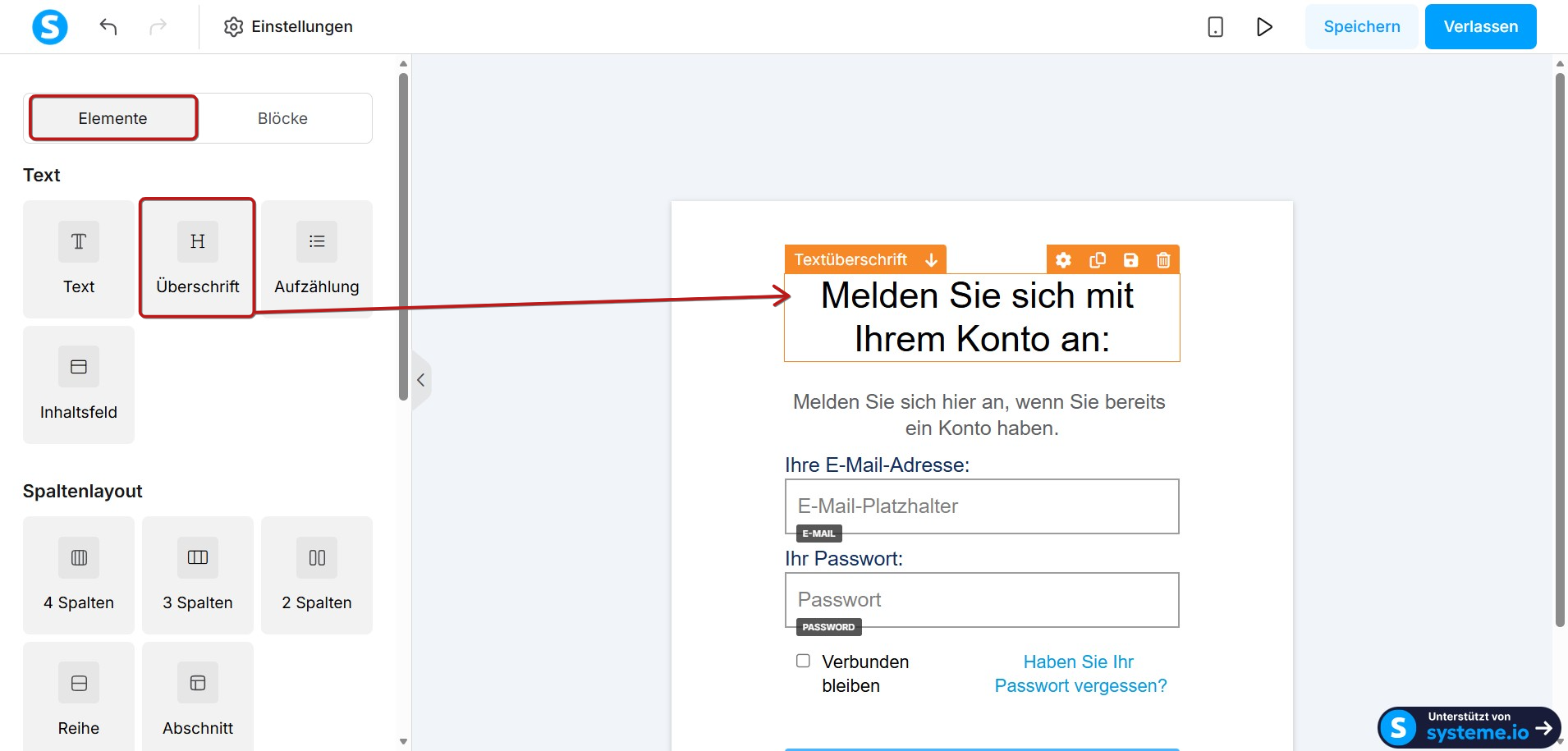Viewport: 1568px width, 751px height.
Task: Choose the 2 Spalten layout
Action: tap(317, 575)
